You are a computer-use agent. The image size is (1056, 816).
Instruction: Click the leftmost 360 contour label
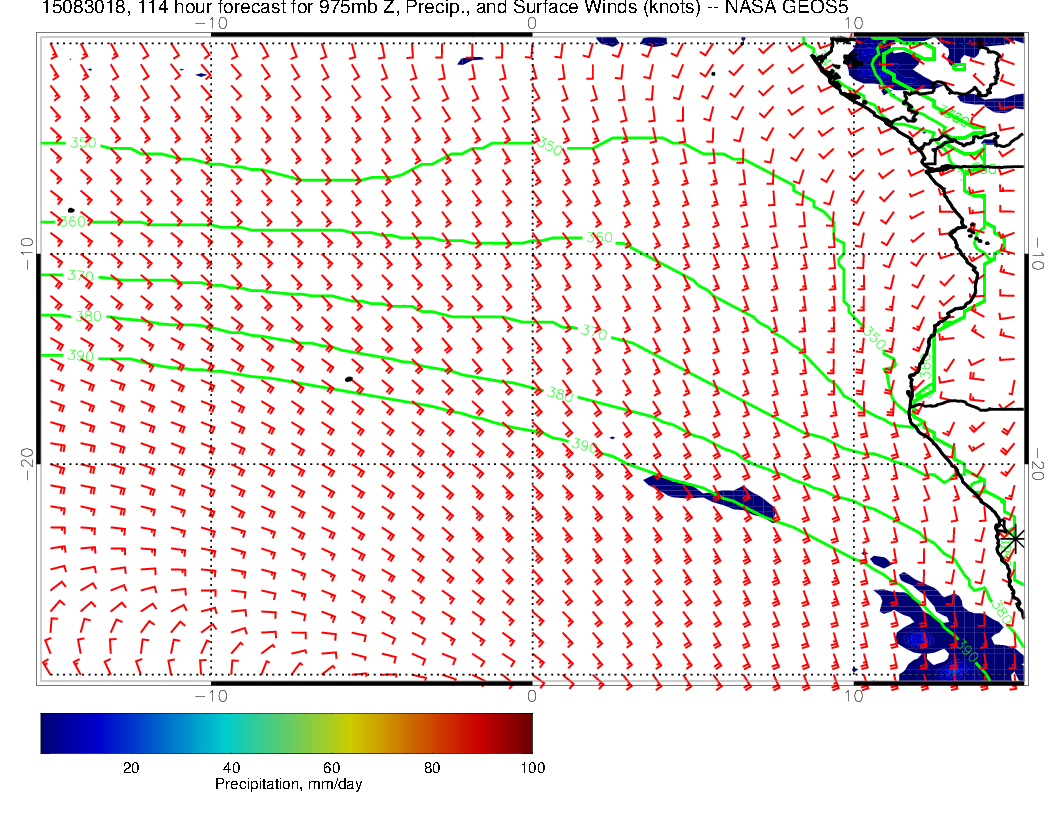[x=74, y=222]
